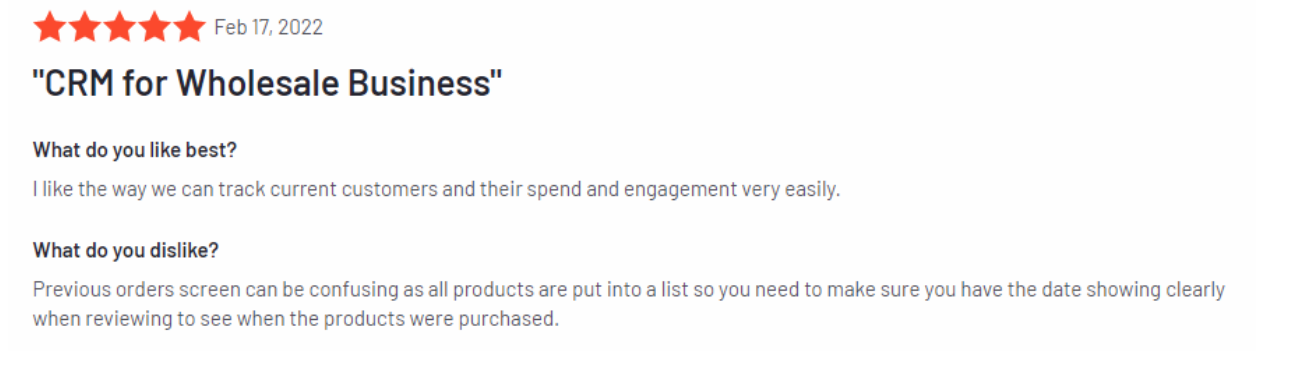Click the second orange rating star
This screenshot has width=1296, height=368.
pos(85,27)
